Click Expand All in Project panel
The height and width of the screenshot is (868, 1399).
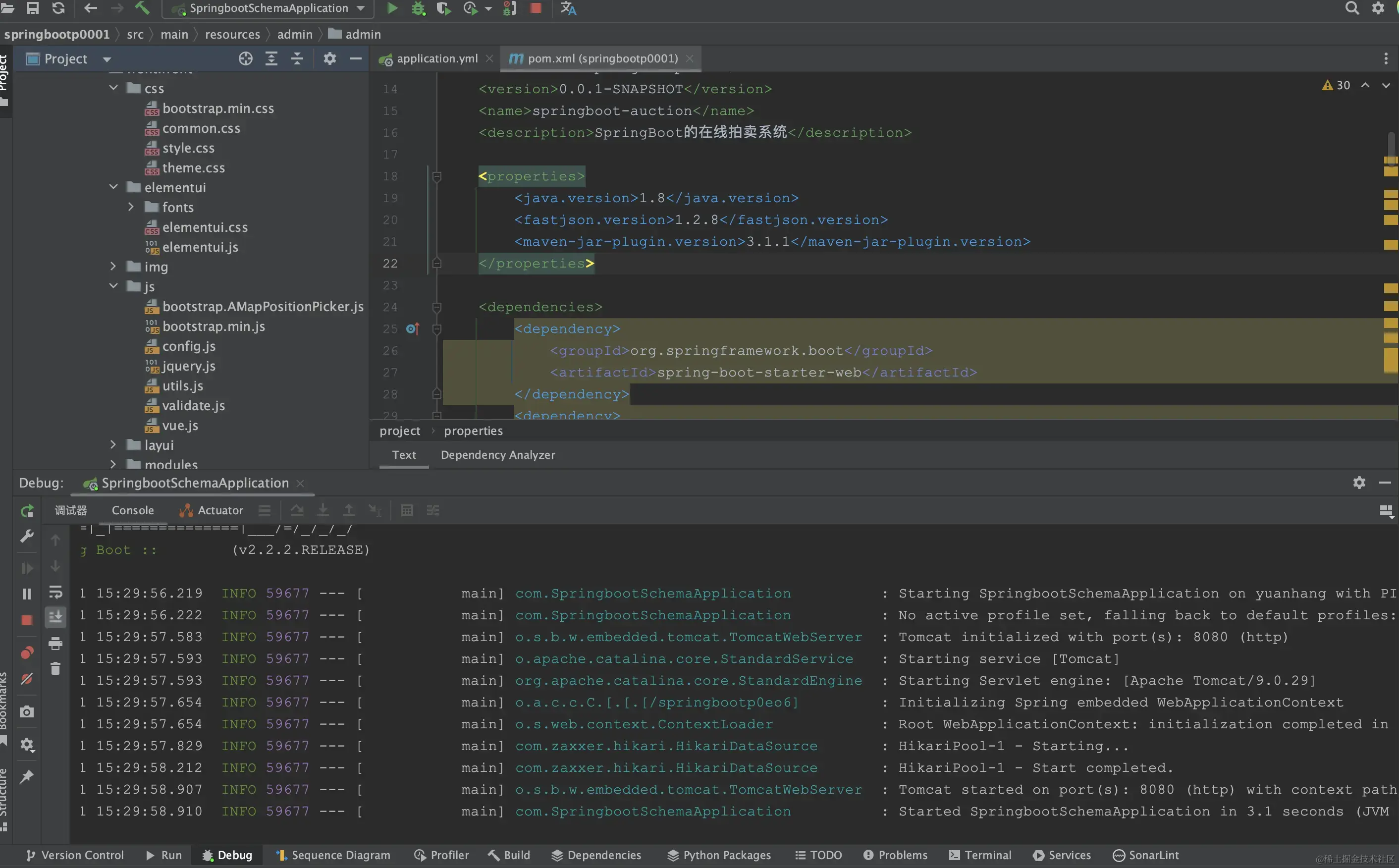tap(271, 58)
